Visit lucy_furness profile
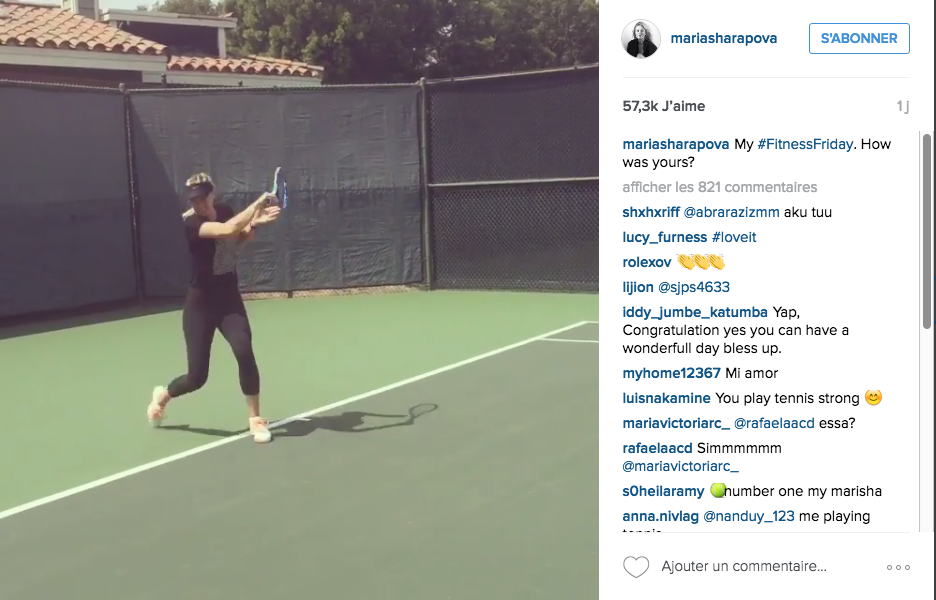This screenshot has height=600, width=936. [664, 237]
